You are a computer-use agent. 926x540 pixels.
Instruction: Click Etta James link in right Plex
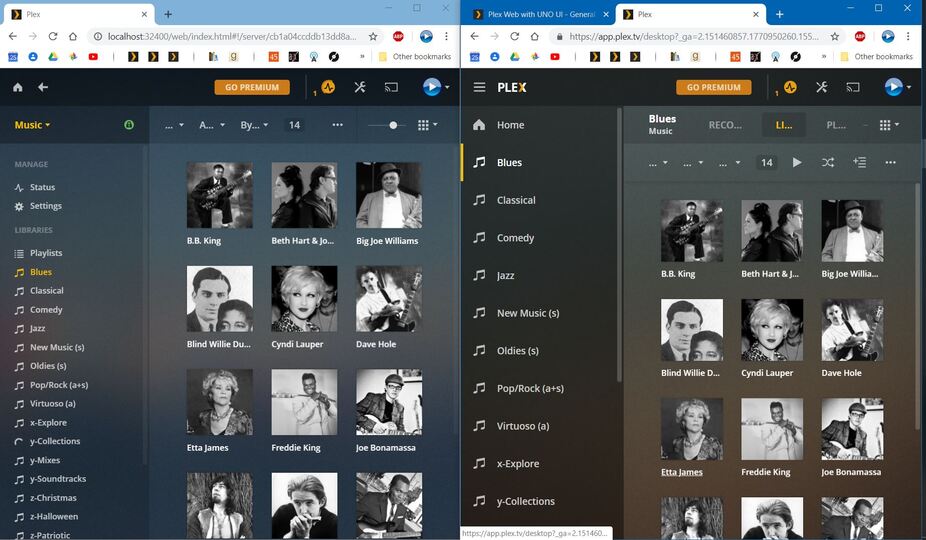click(x=682, y=472)
